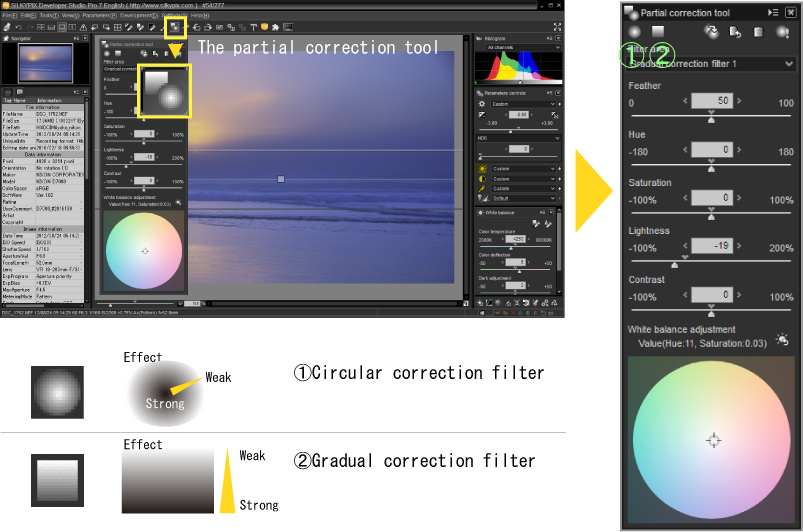Click the text T tool in toolbar
This screenshot has height=532, width=803.
[x=253, y=28]
